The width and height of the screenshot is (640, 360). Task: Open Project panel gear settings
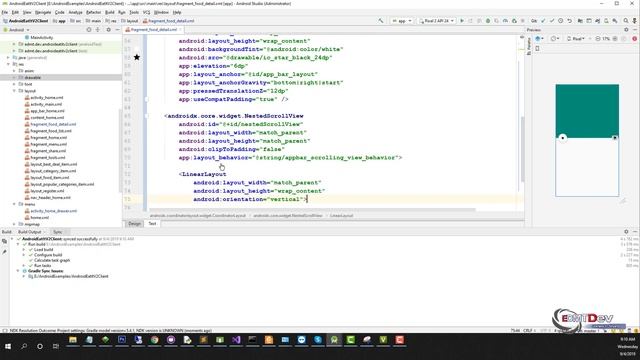click(108, 30)
